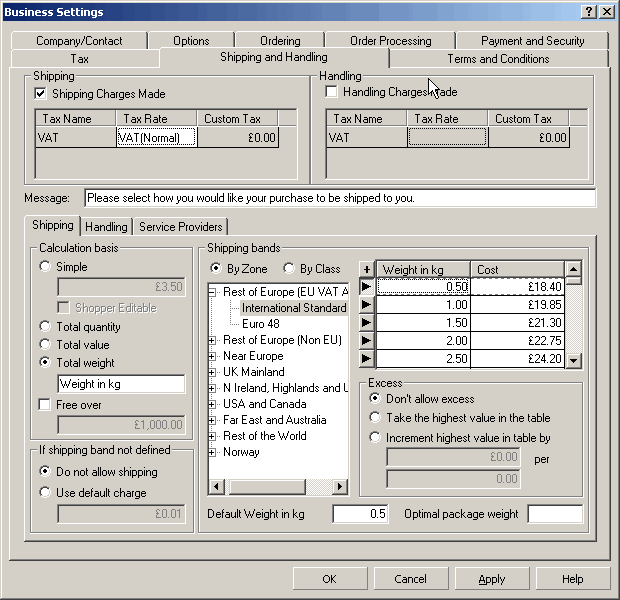Screen dimensions: 620x600
Task: Click the plus button to add weight row
Action: point(366,269)
